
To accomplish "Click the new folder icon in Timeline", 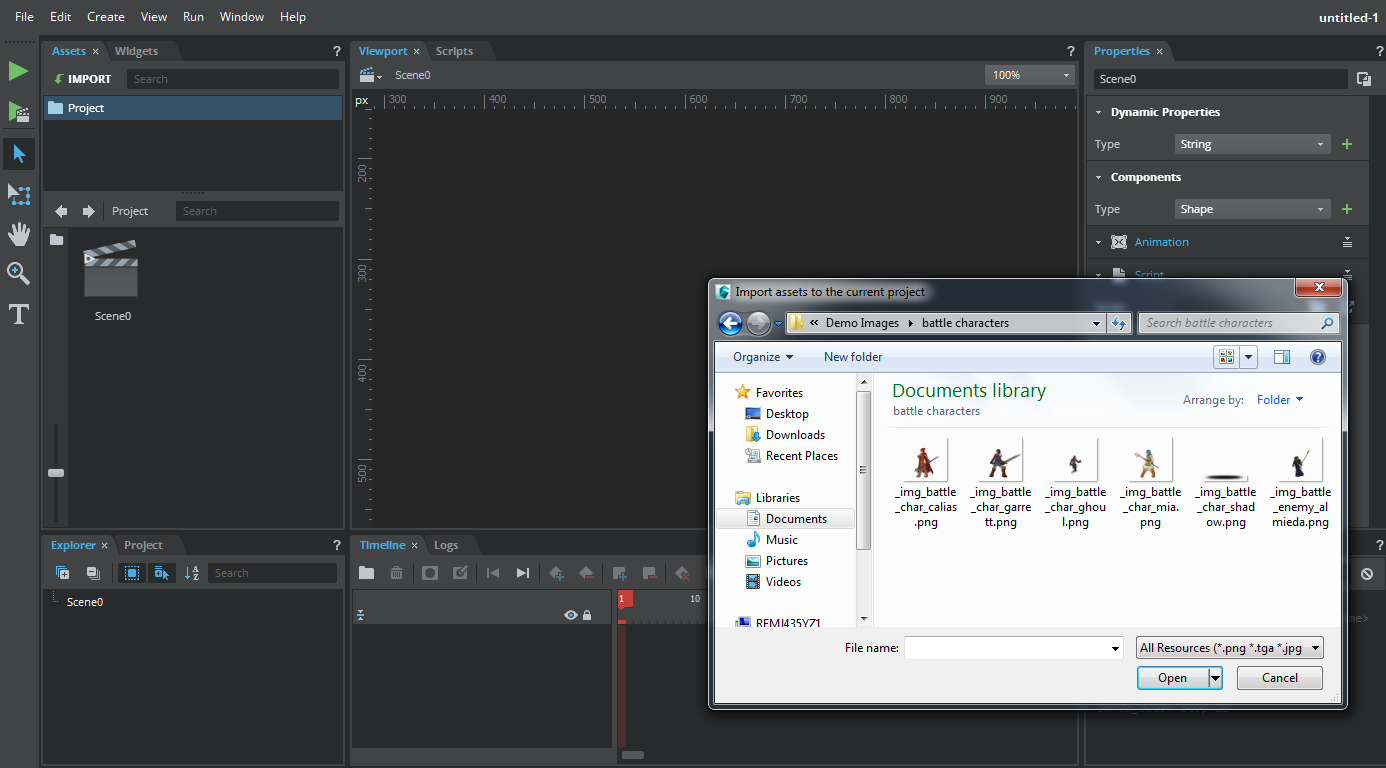I will coord(367,573).
